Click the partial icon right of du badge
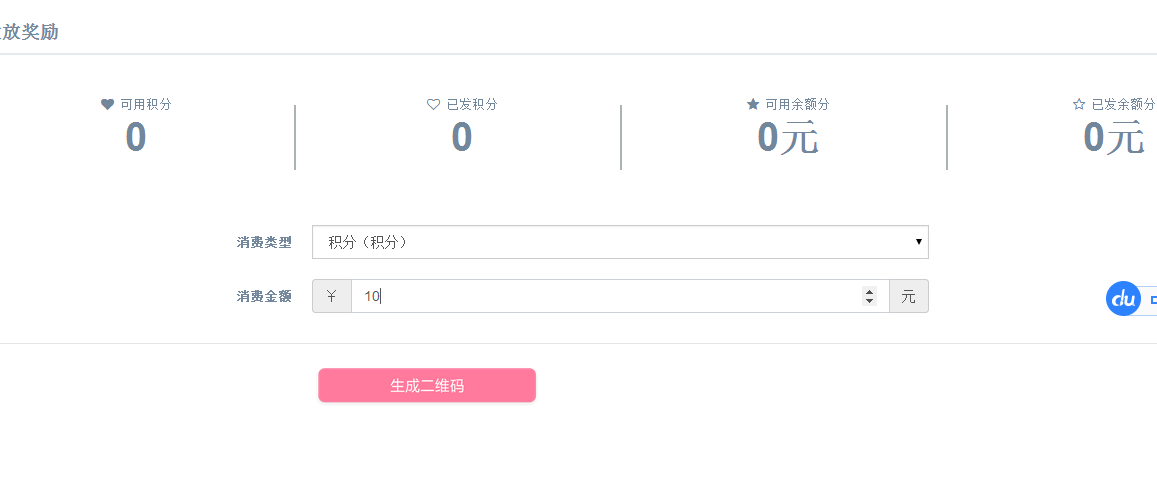The image size is (1157, 490). (1153, 300)
